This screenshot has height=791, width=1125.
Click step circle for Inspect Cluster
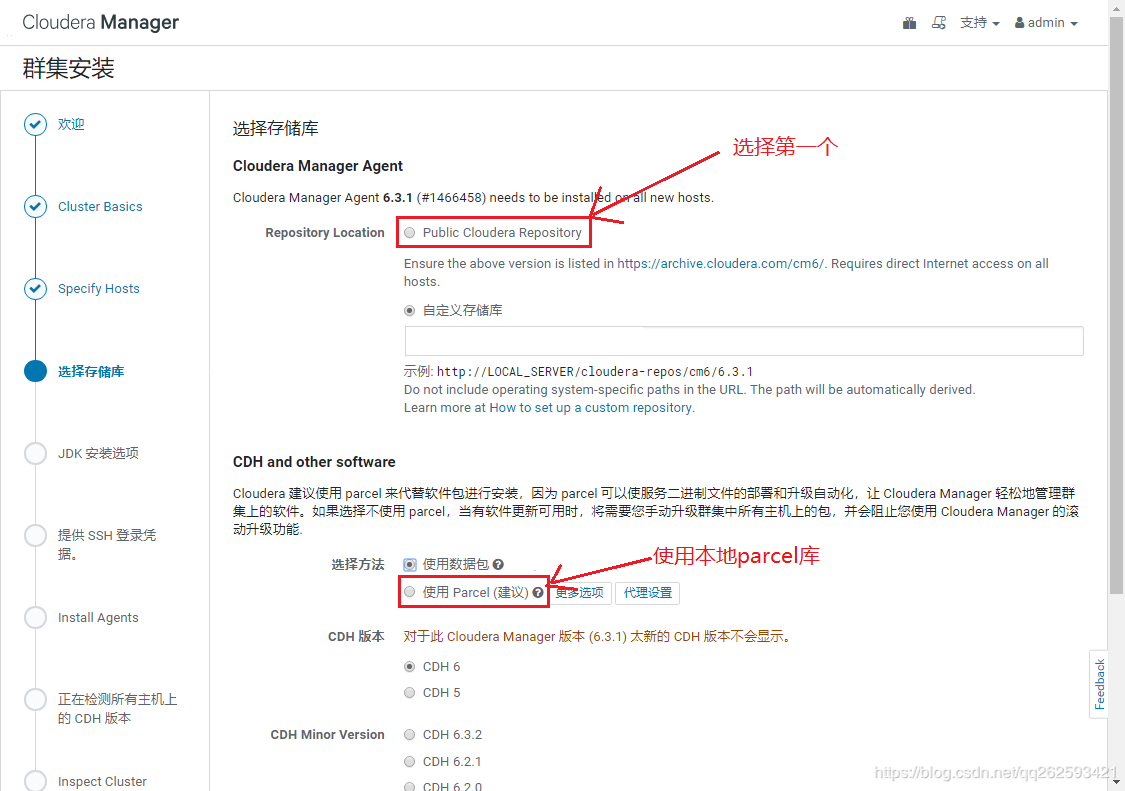[35, 781]
